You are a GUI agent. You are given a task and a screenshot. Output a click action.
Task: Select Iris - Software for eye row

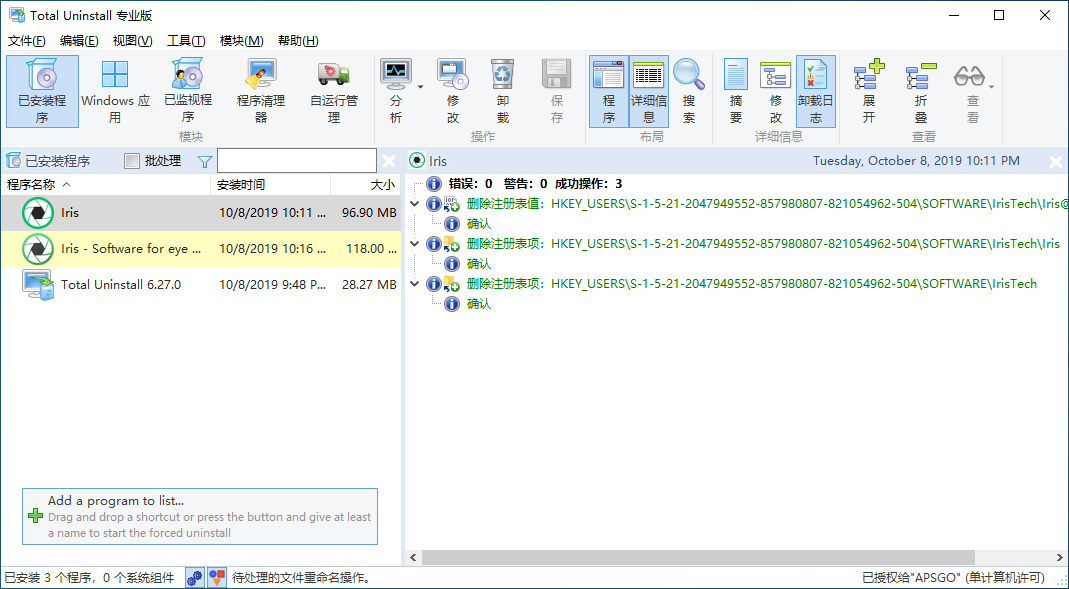[x=200, y=249]
